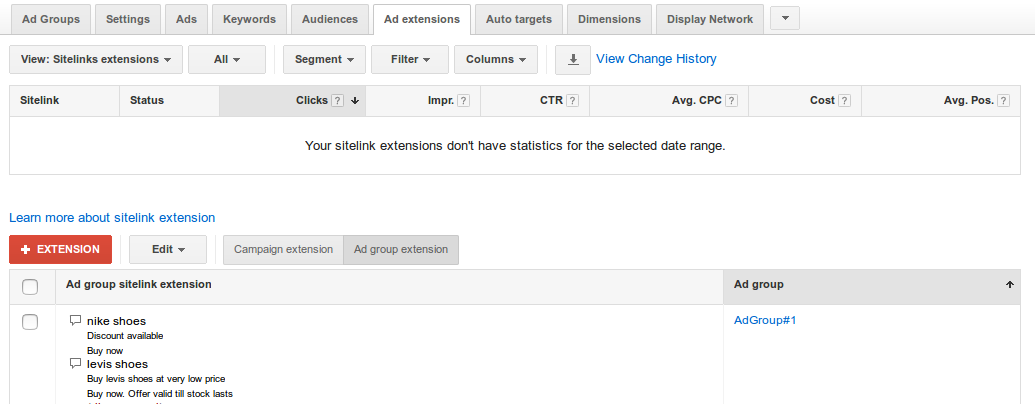Viewport: 1035px width, 404px height.
Task: Click help icon beside CTR header
Action: [x=572, y=101]
